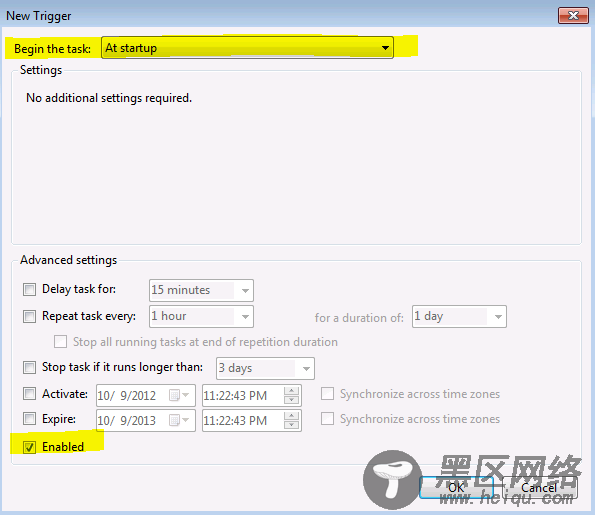595x515 pixels.
Task: Open the 3 days stop duration dropdown
Action: tap(265, 368)
